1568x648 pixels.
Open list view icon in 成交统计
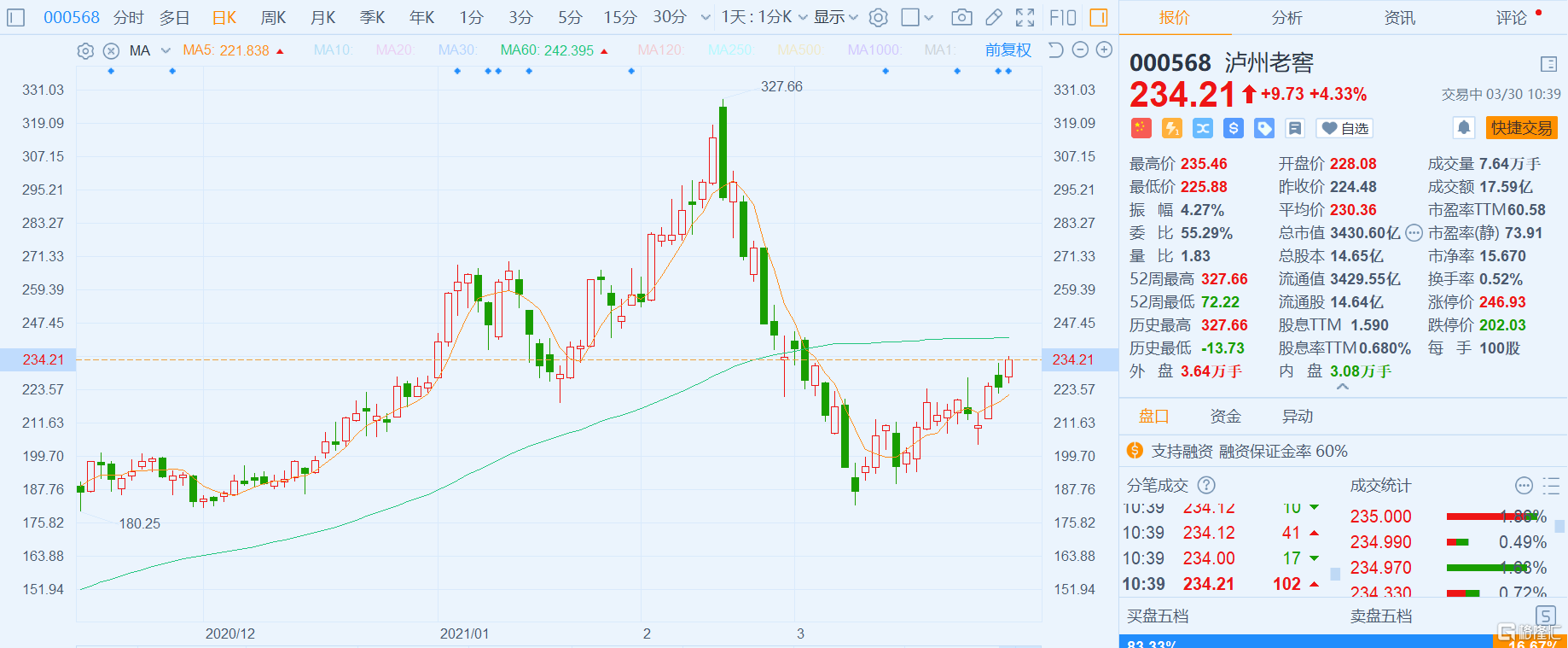coord(1551,485)
